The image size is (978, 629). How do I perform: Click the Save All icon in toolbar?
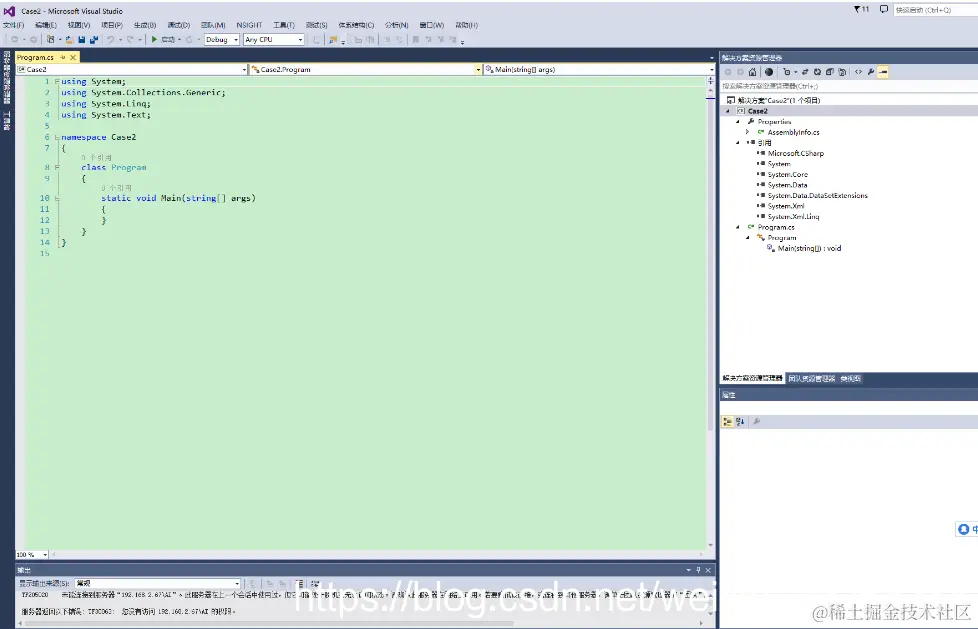pyautogui.click(x=94, y=39)
